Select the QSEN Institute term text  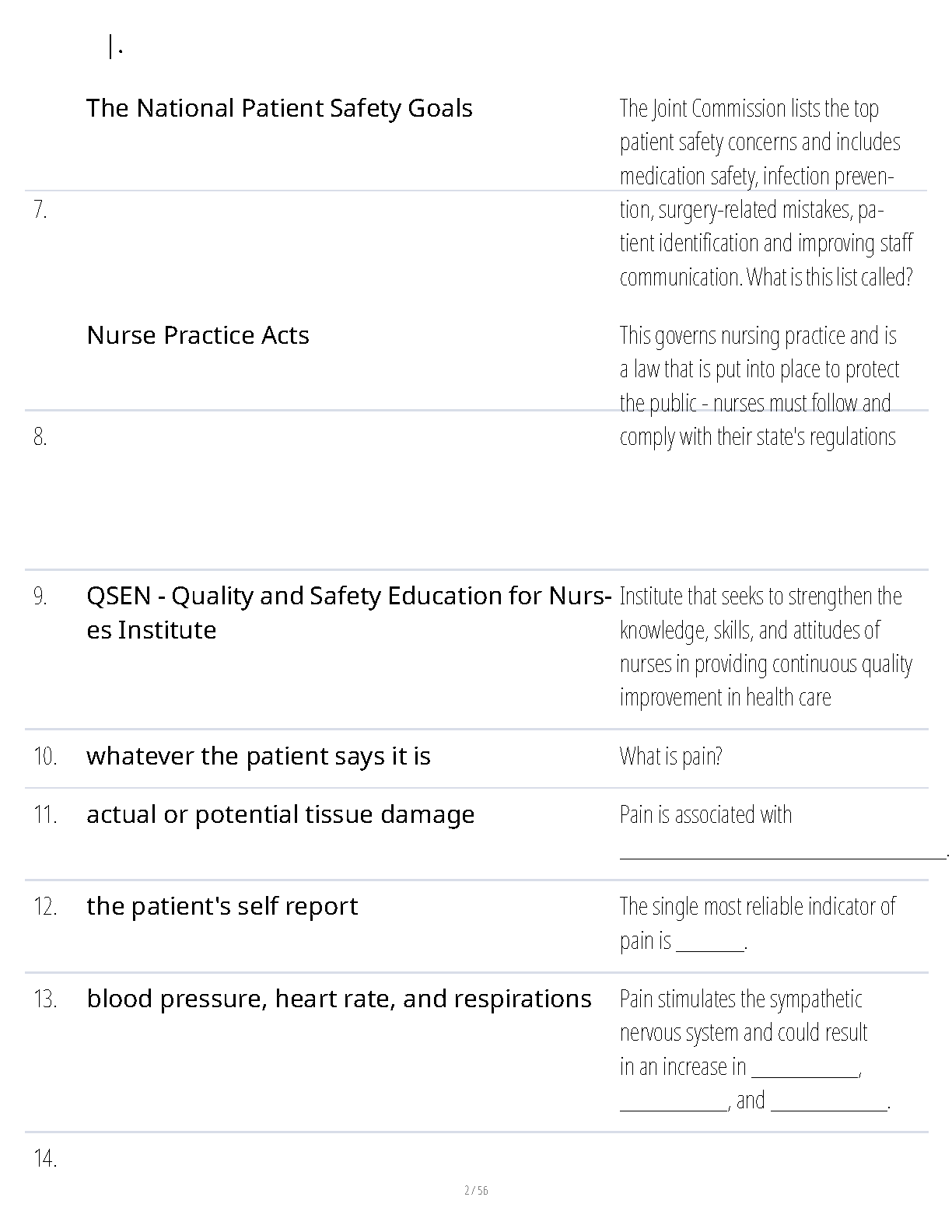click(x=348, y=613)
